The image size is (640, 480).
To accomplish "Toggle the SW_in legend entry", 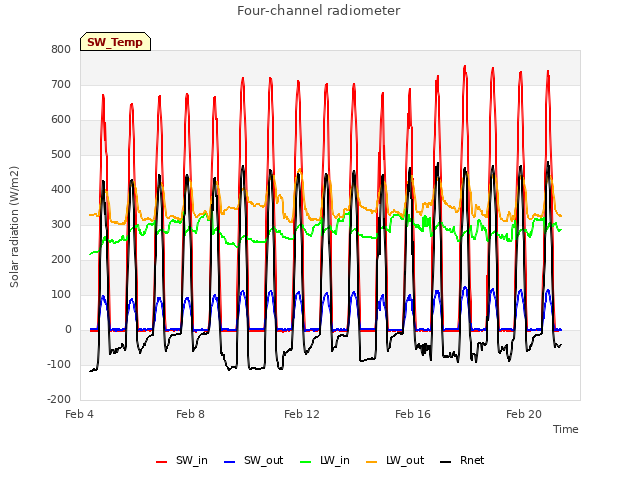I will [x=182, y=460].
